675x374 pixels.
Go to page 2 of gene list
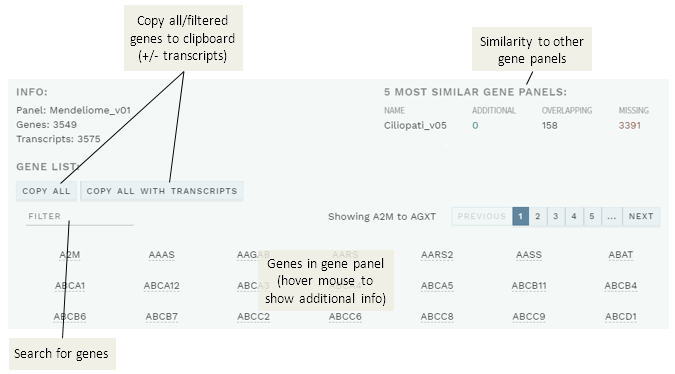tap(538, 216)
